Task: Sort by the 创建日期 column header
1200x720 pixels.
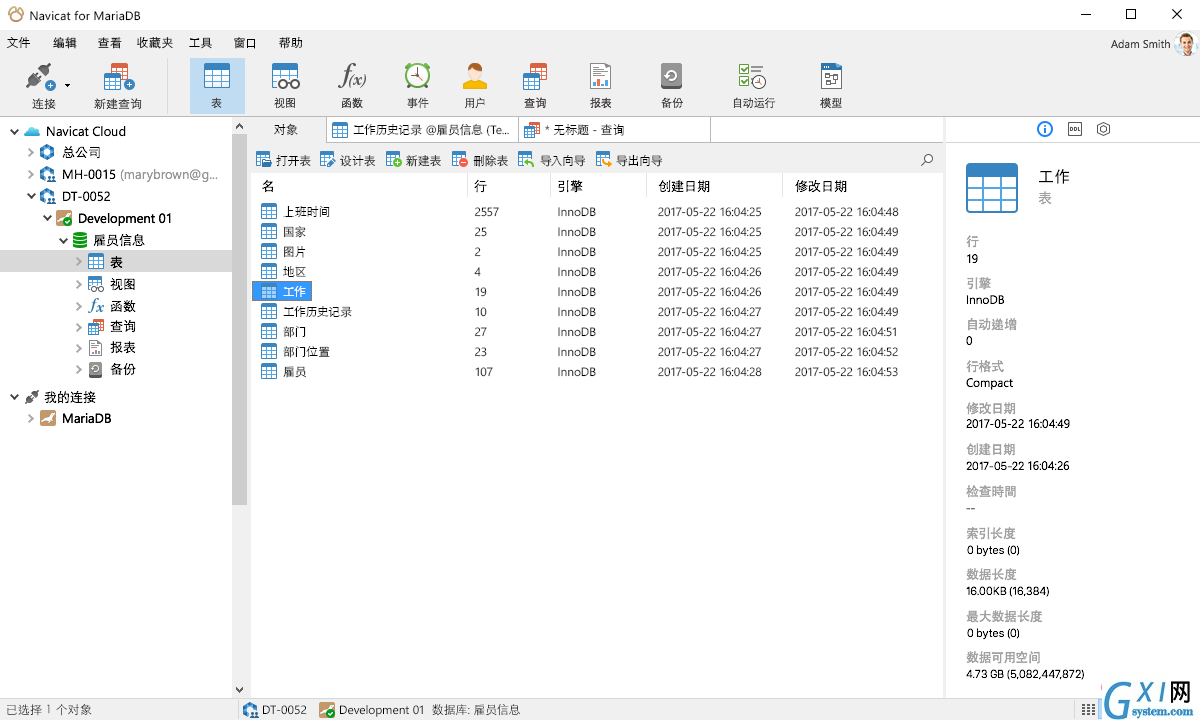Action: 715,186
